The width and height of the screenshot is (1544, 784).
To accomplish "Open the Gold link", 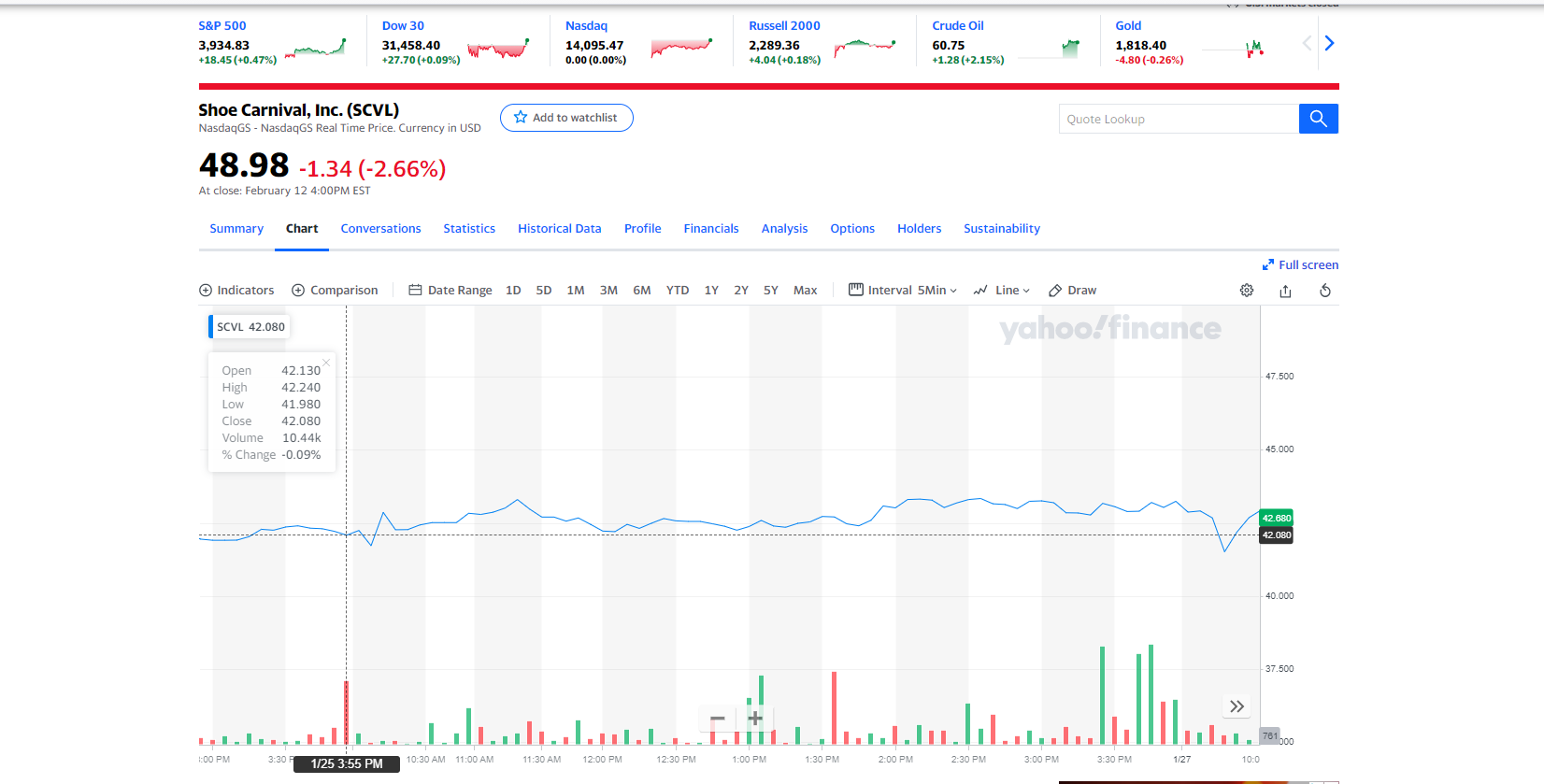I will point(1128,26).
